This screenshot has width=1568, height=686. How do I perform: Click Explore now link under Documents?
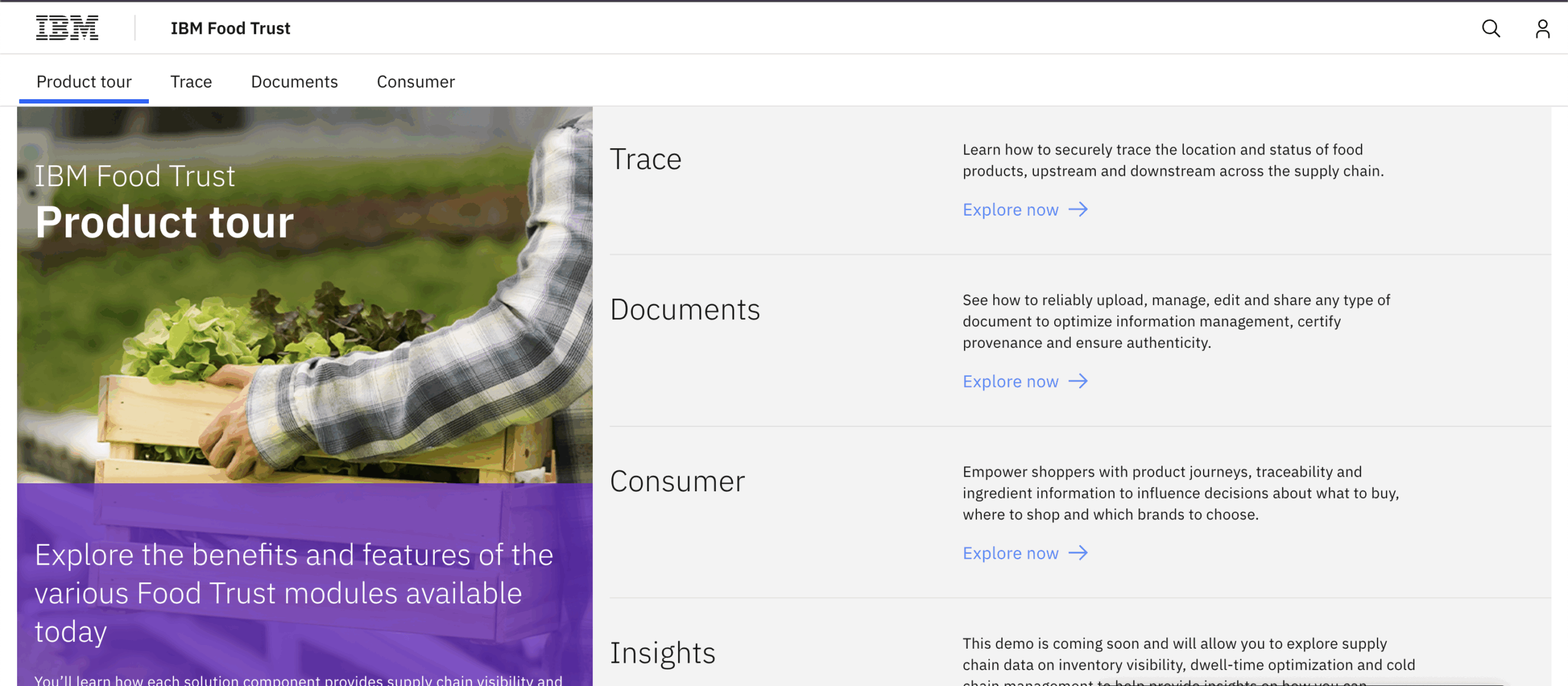point(1010,382)
